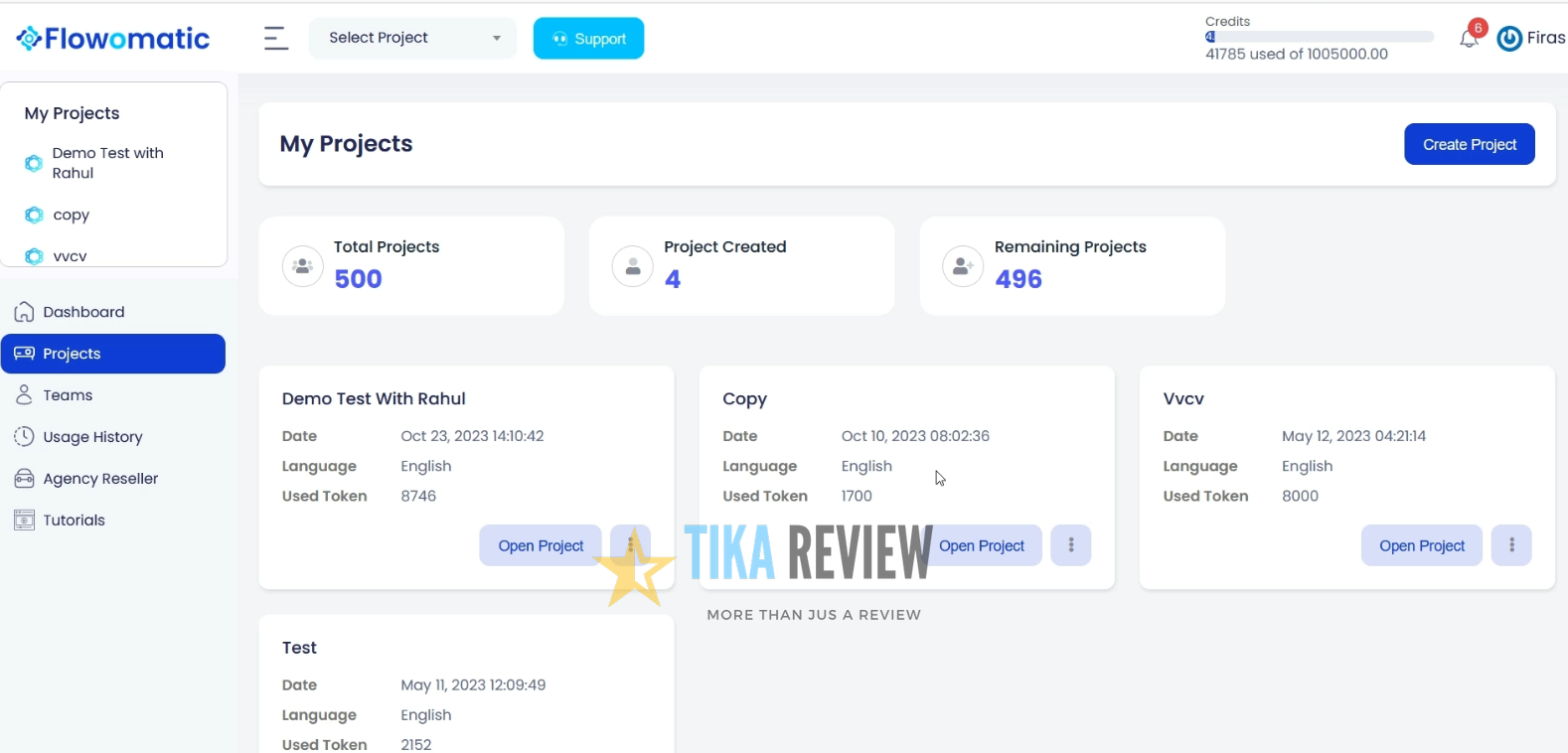Toggle the hamburger sidebar menu icon
This screenshot has height=753, width=1568.
[276, 39]
